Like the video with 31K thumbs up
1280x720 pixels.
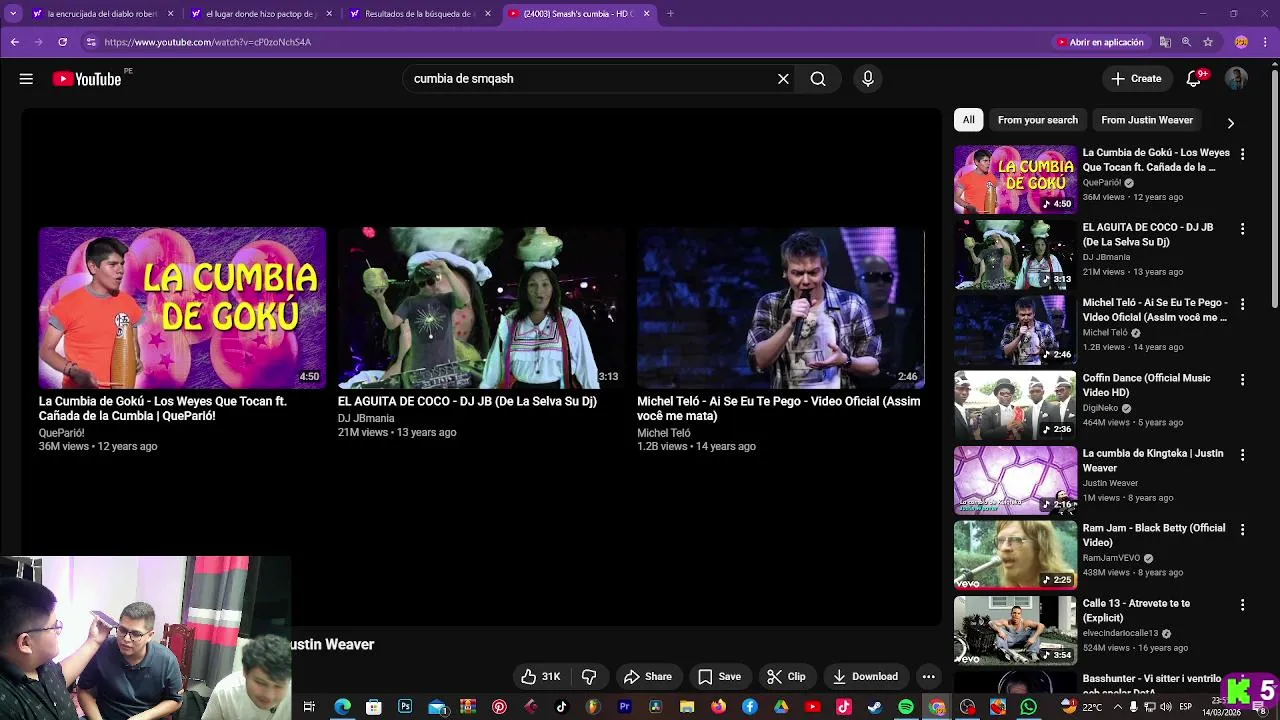click(541, 677)
